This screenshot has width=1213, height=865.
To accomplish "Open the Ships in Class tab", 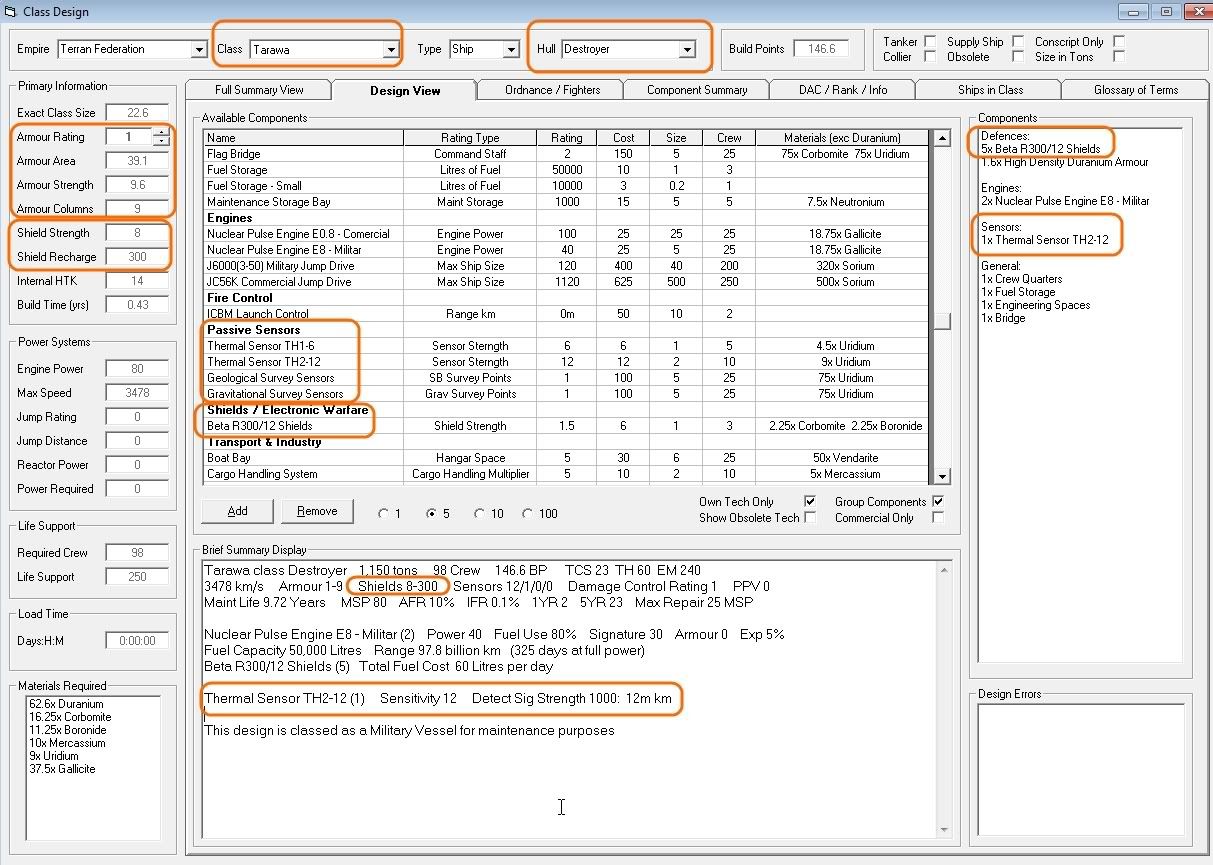I will pos(990,90).
